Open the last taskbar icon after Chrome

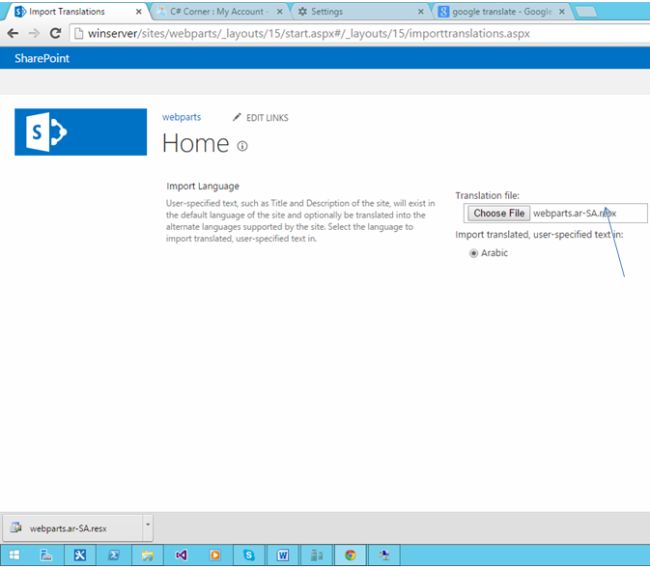[x=384, y=555]
